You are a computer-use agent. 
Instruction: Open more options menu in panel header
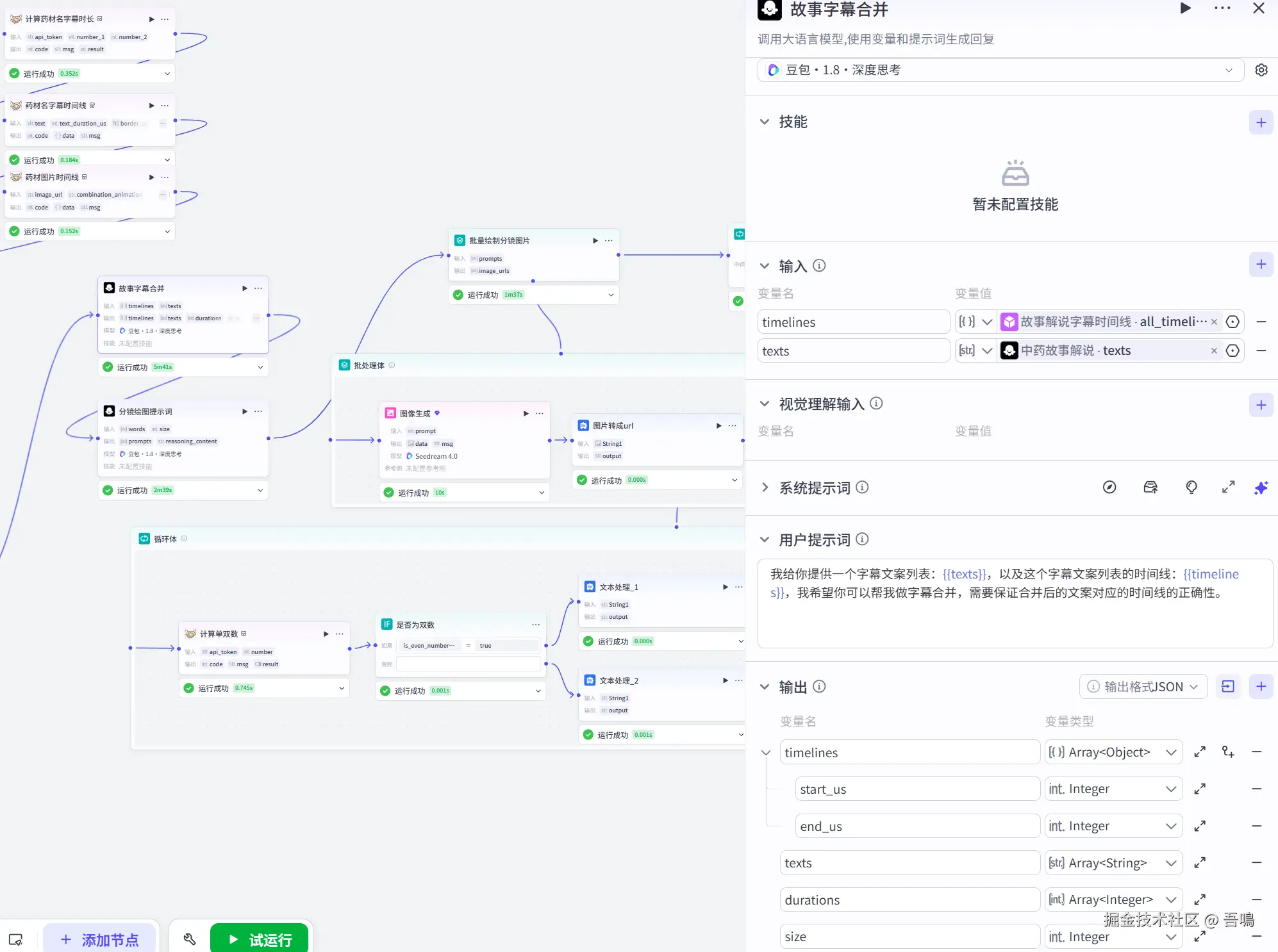coord(1222,8)
